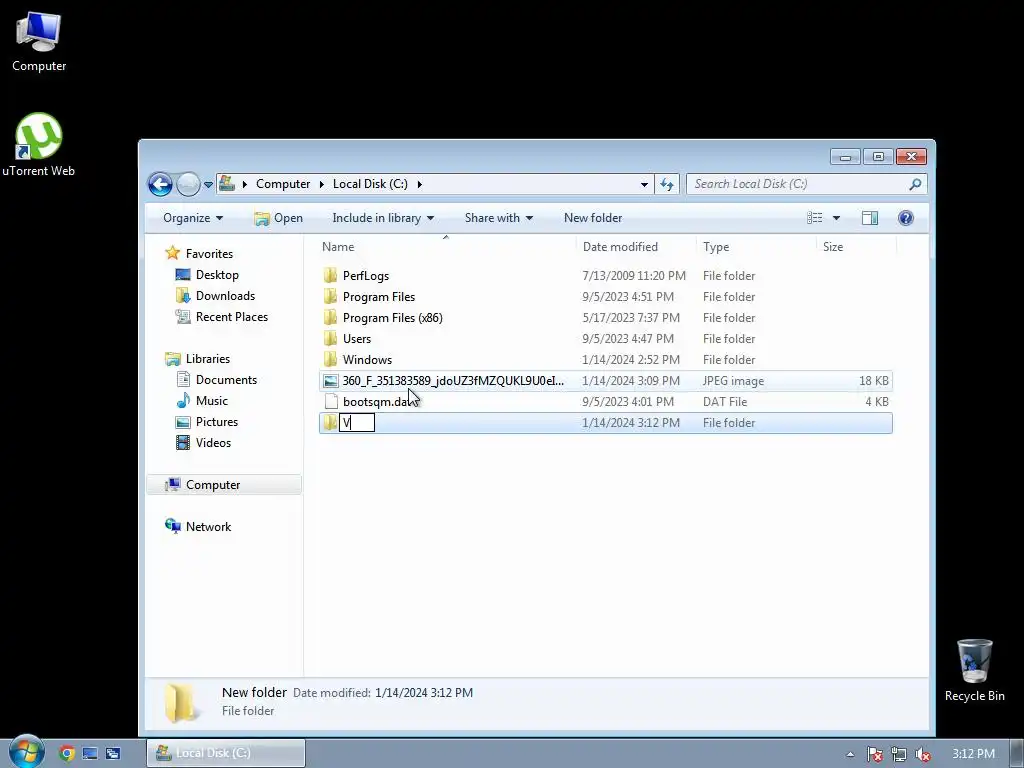Viewport: 1024px width, 768px height.
Task: Click the Change your view icon
Action: click(814, 218)
